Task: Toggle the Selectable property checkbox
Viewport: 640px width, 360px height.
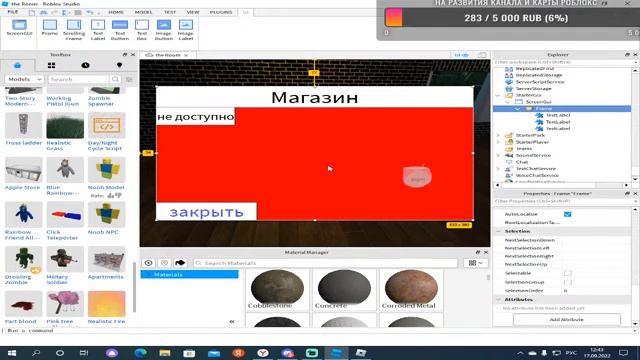Action: (567, 273)
